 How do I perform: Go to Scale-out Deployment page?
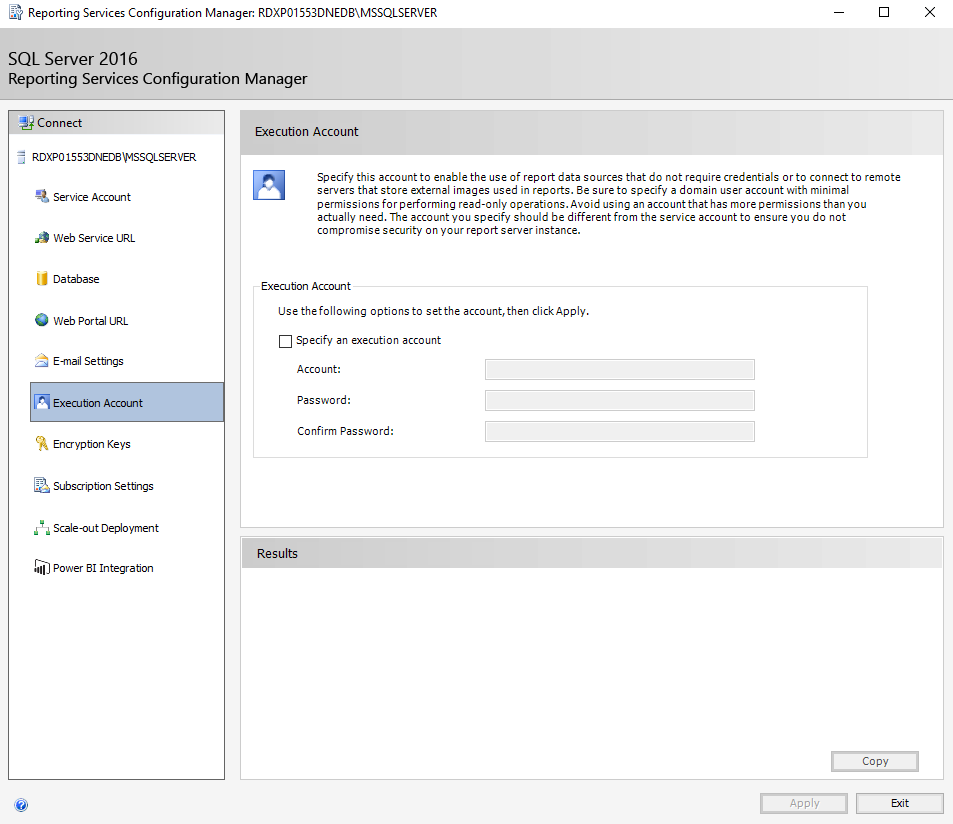(x=106, y=528)
